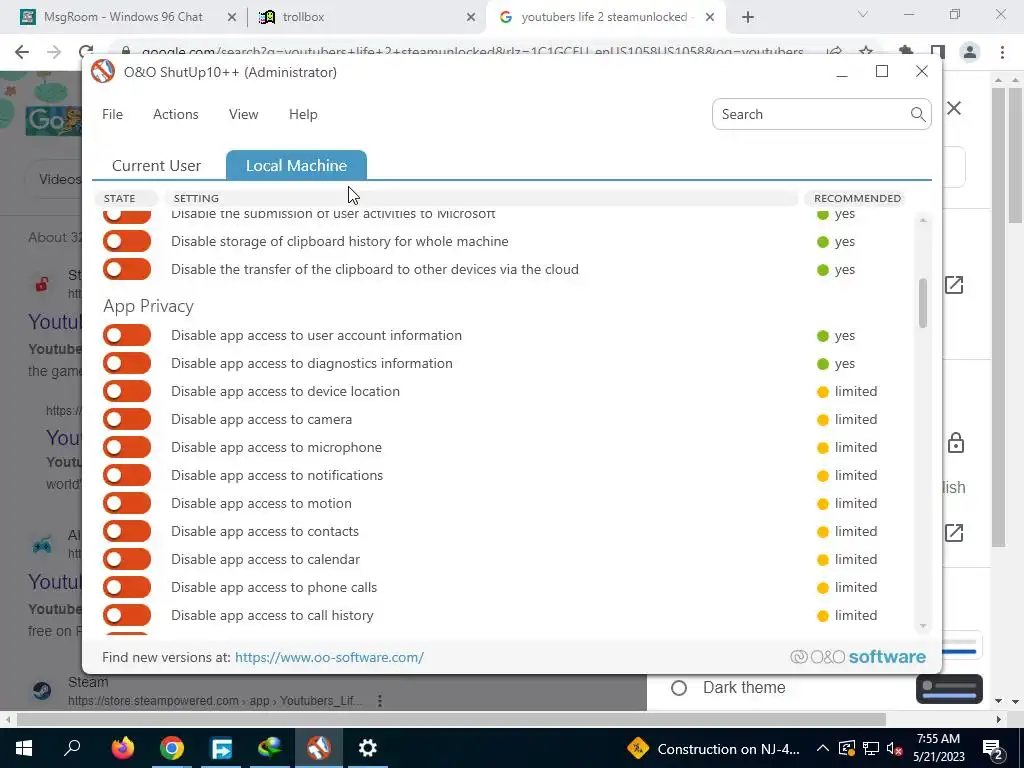Open Chrome from the taskbar

[x=172, y=748]
